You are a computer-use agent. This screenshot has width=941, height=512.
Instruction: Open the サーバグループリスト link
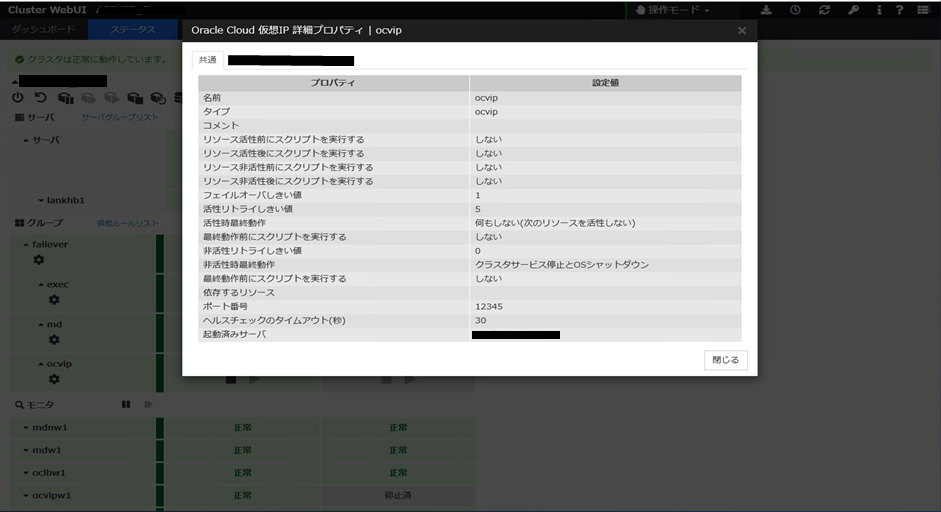point(119,118)
